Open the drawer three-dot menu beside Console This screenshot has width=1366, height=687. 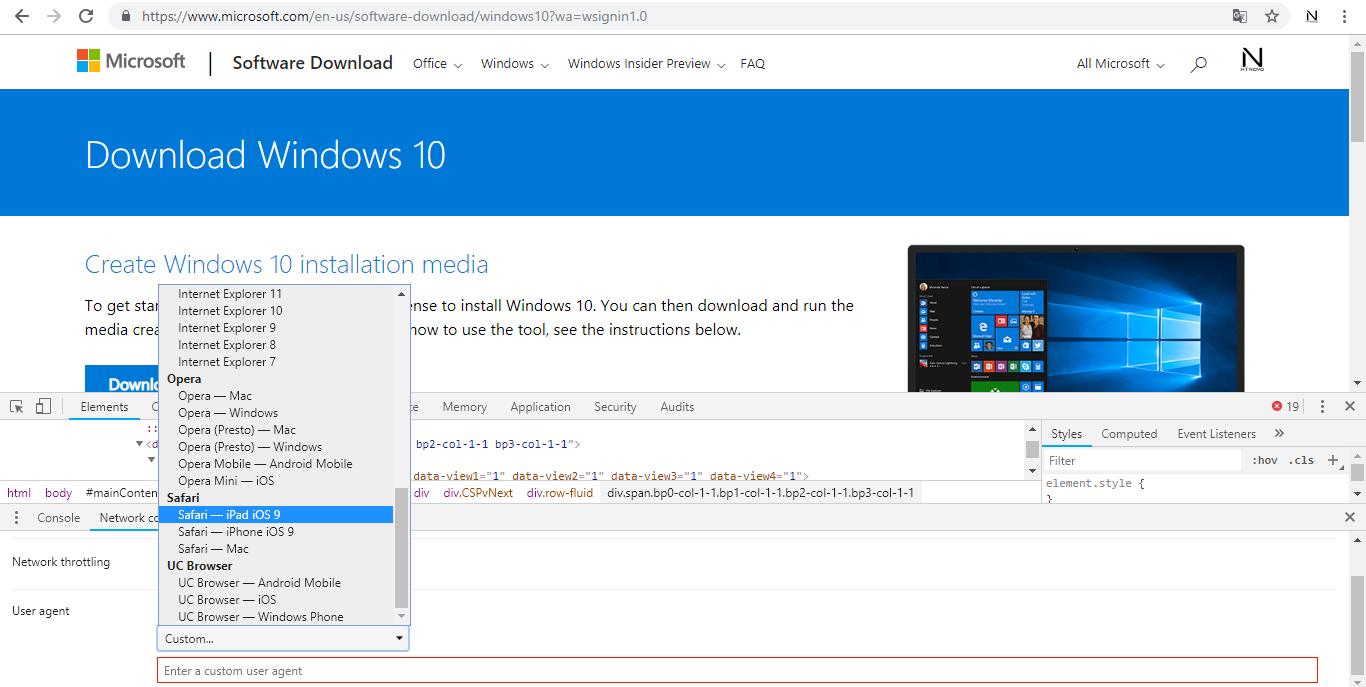pos(16,517)
